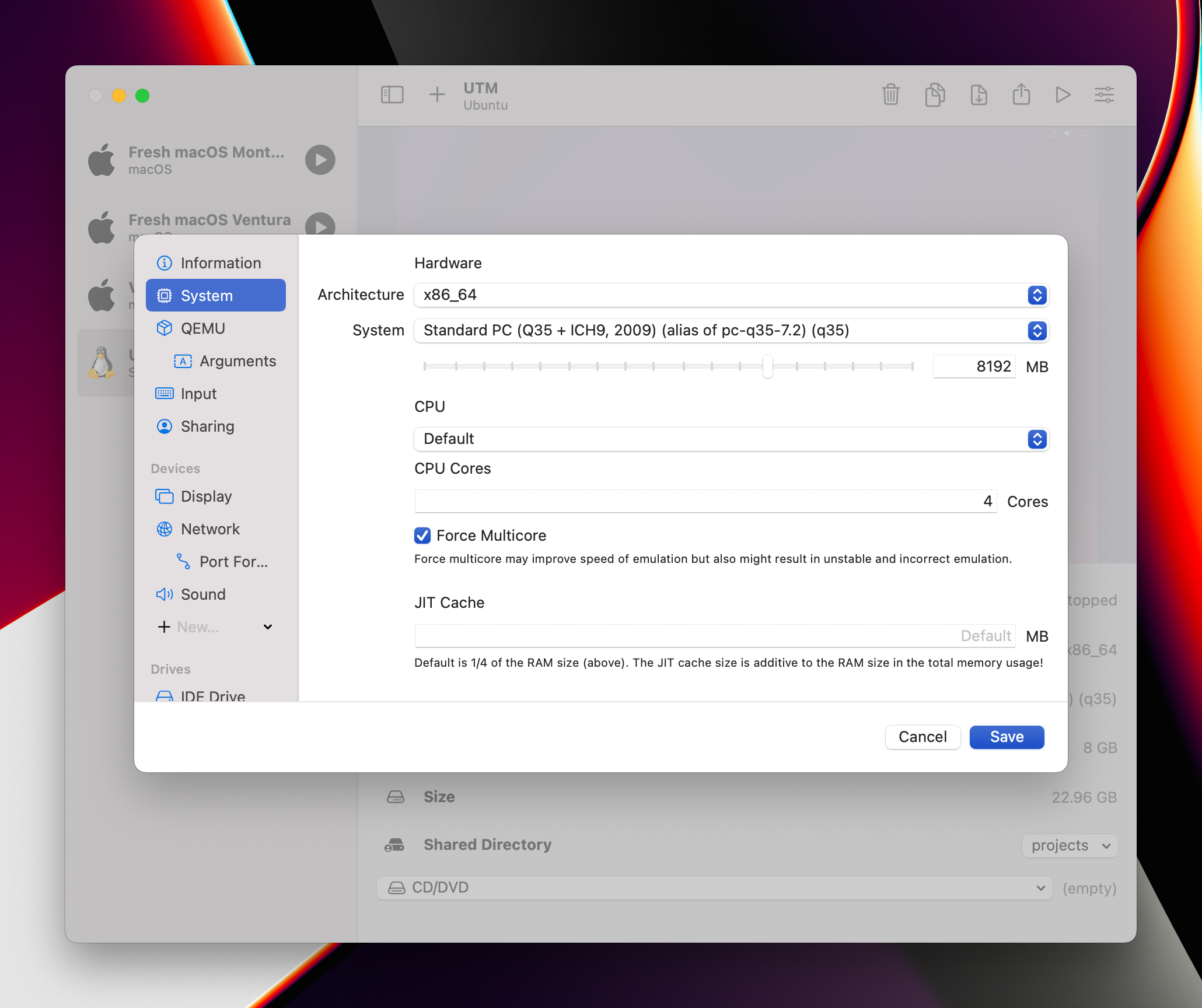Open the Sharing settings section
The height and width of the screenshot is (1008, 1202).
click(x=216, y=426)
